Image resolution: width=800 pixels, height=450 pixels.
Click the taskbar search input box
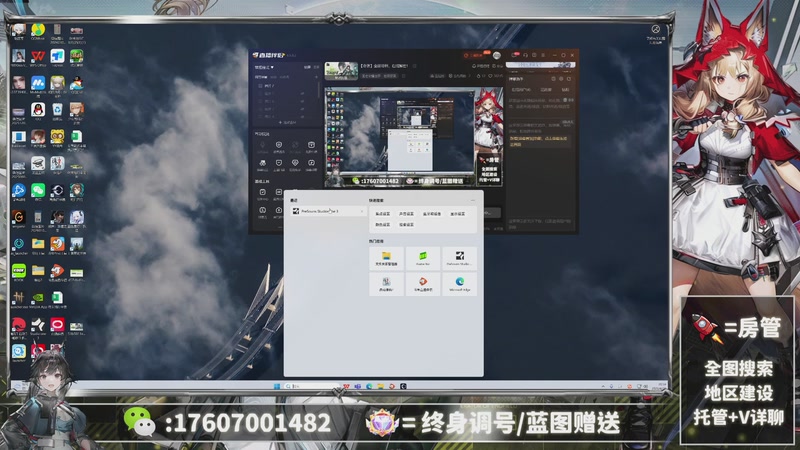312,386
